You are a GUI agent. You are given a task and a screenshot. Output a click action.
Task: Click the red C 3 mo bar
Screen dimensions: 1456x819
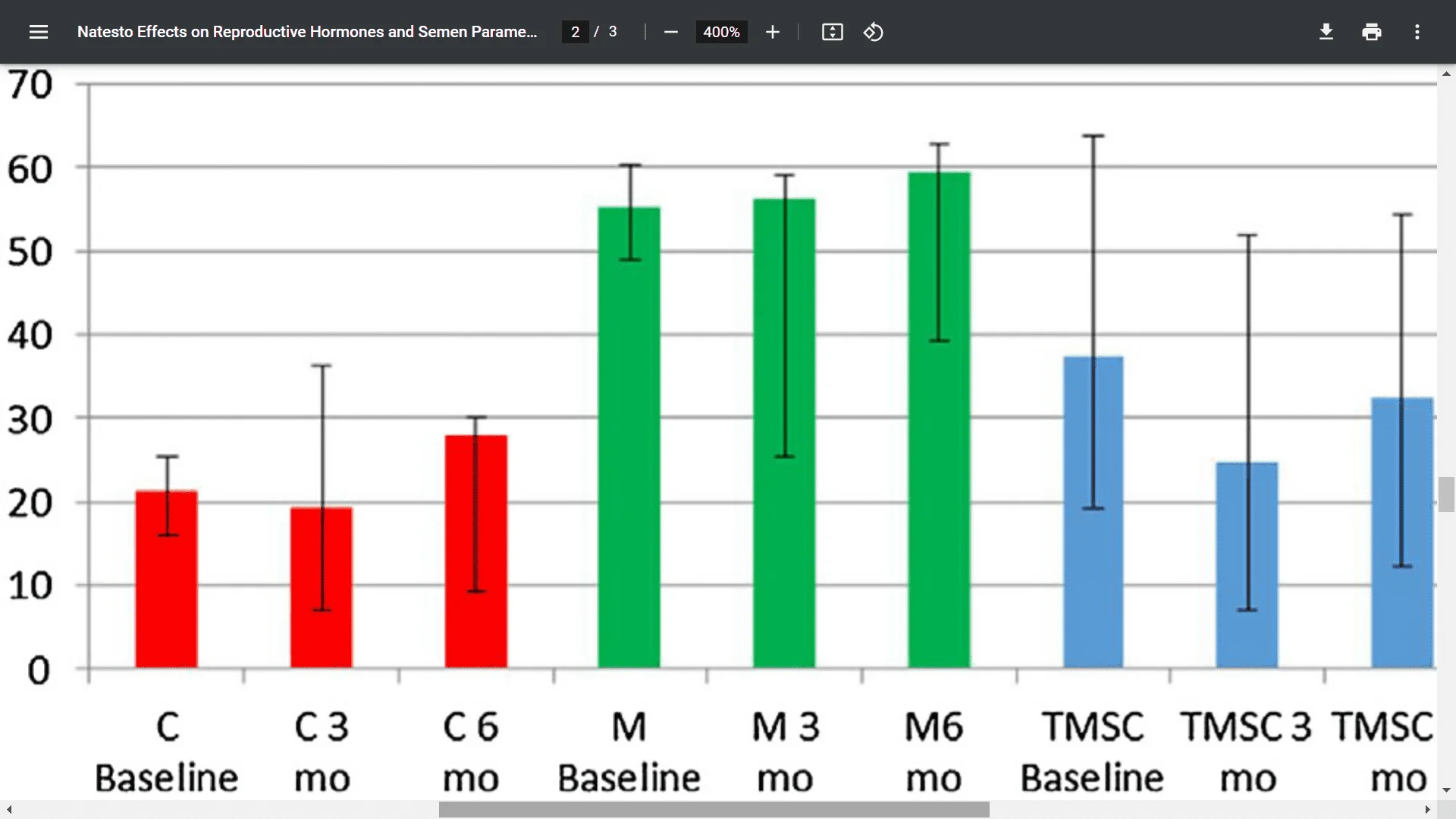322,588
